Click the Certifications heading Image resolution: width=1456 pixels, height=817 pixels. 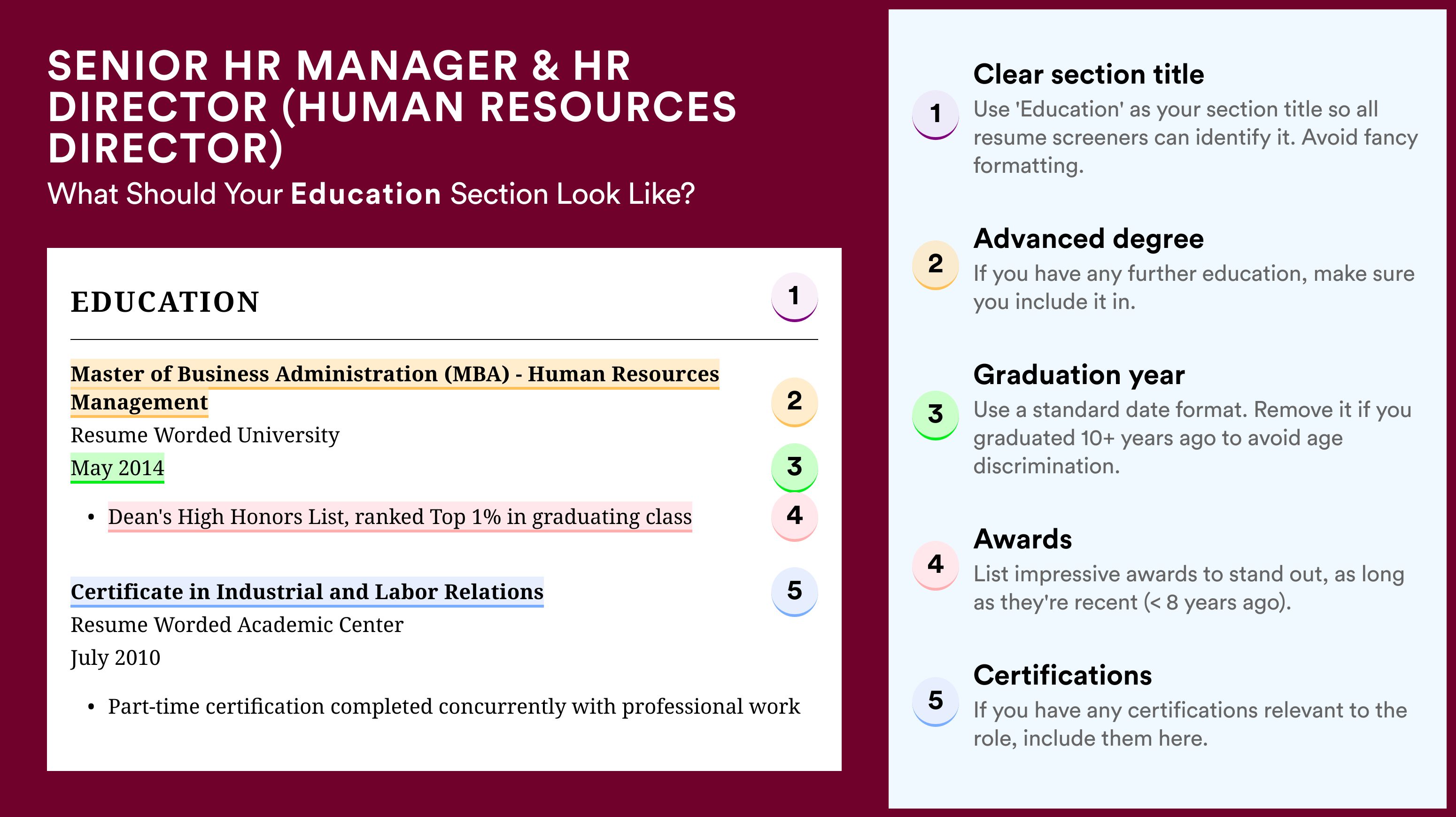1062,675
